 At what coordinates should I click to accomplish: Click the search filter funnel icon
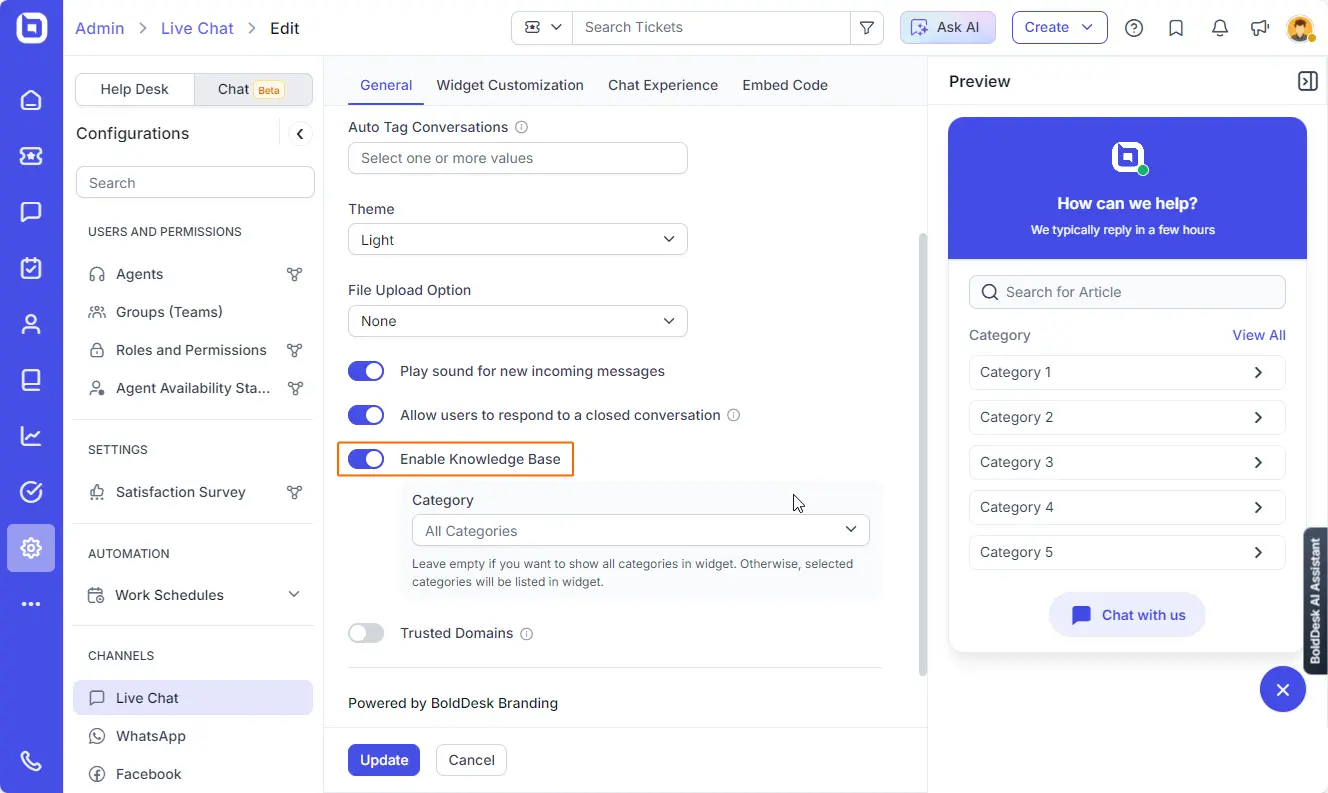(x=867, y=28)
